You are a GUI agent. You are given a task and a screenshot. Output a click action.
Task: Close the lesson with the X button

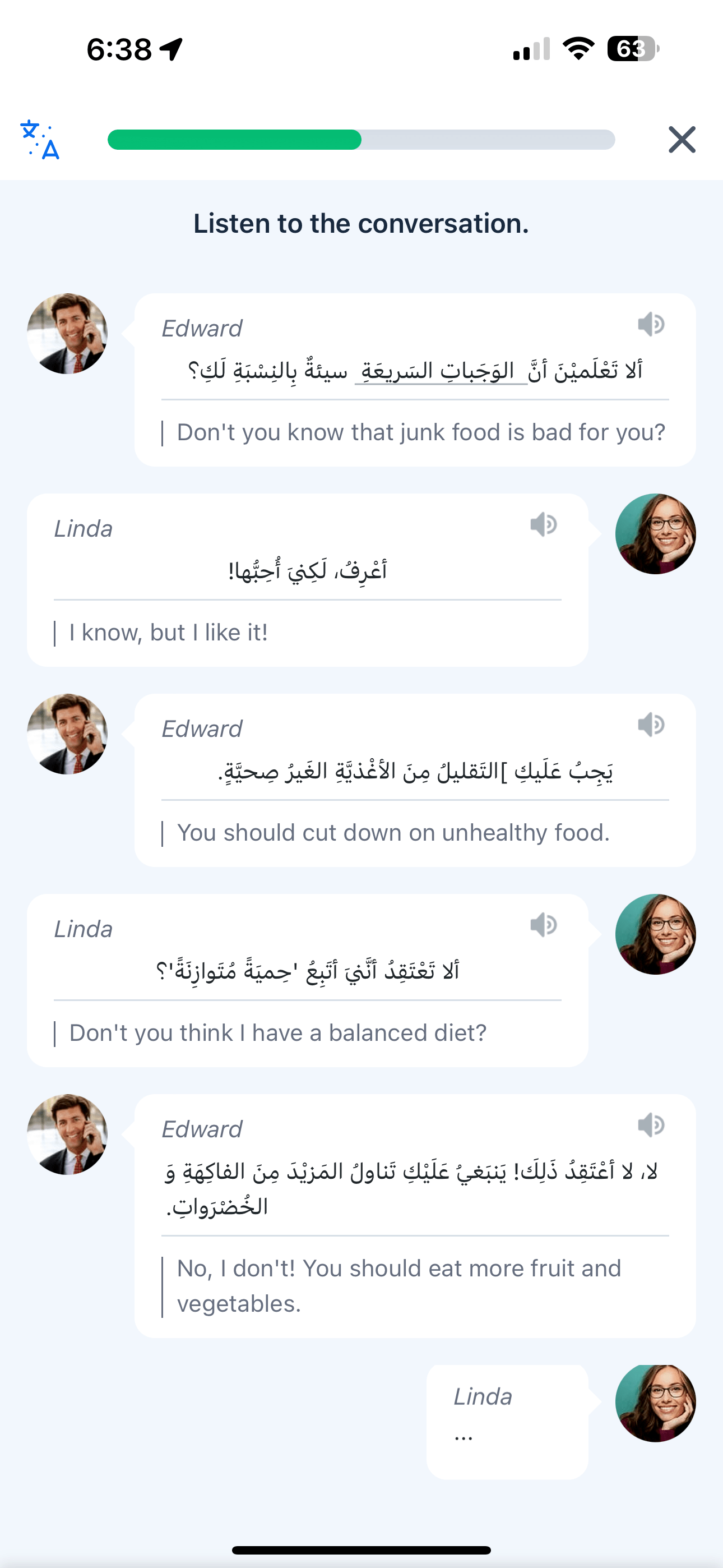[682, 140]
